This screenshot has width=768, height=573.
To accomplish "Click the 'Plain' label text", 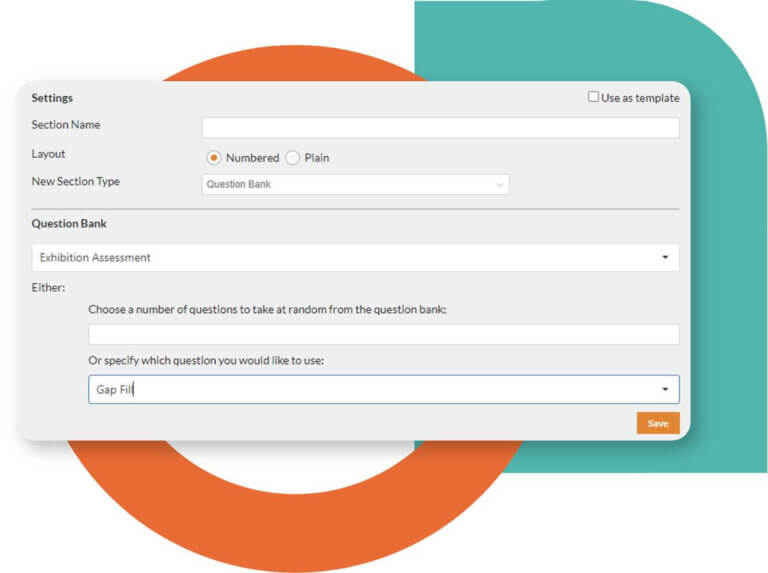I will click(317, 158).
